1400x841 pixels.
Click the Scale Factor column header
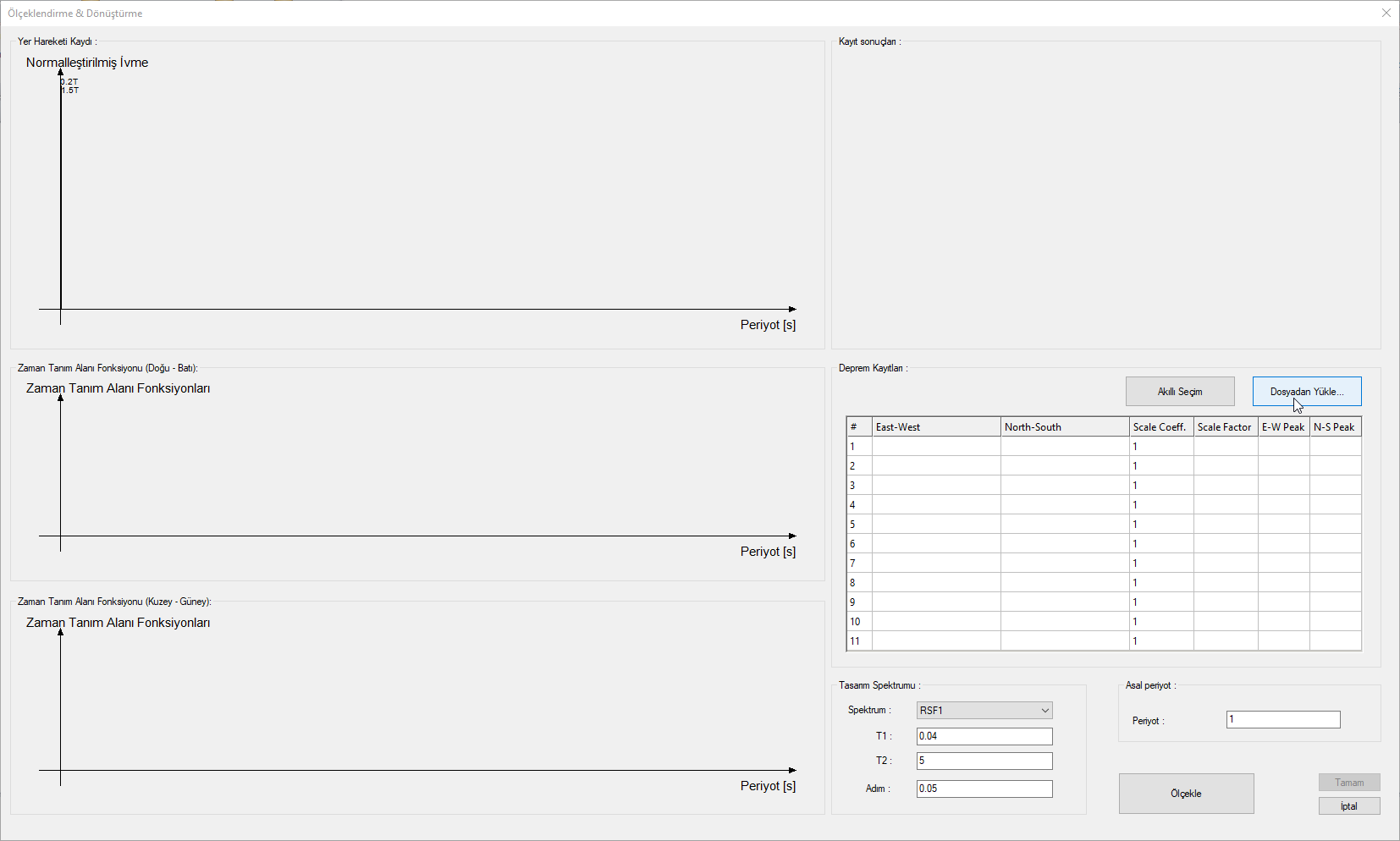pyautogui.click(x=1225, y=427)
